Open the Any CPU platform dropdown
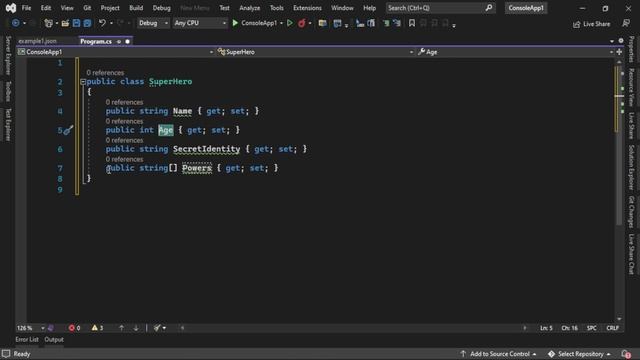Screen dimensions: 640x360 pyautogui.click(x=200, y=23)
